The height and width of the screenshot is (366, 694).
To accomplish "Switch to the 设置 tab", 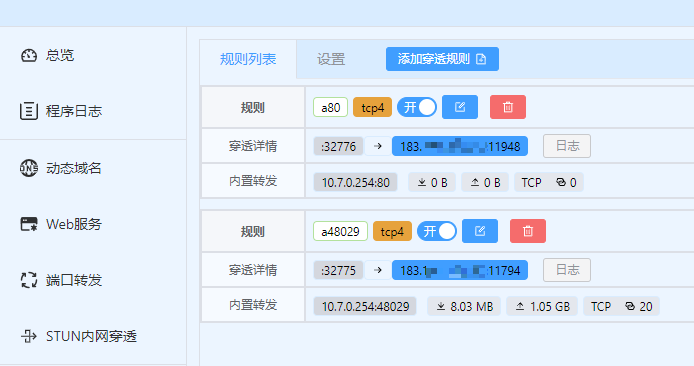I will [331, 59].
